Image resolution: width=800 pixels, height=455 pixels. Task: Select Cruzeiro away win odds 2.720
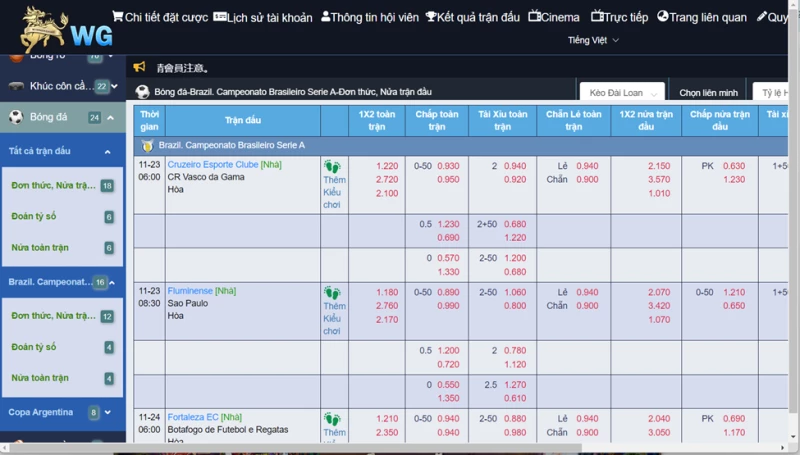pos(387,180)
